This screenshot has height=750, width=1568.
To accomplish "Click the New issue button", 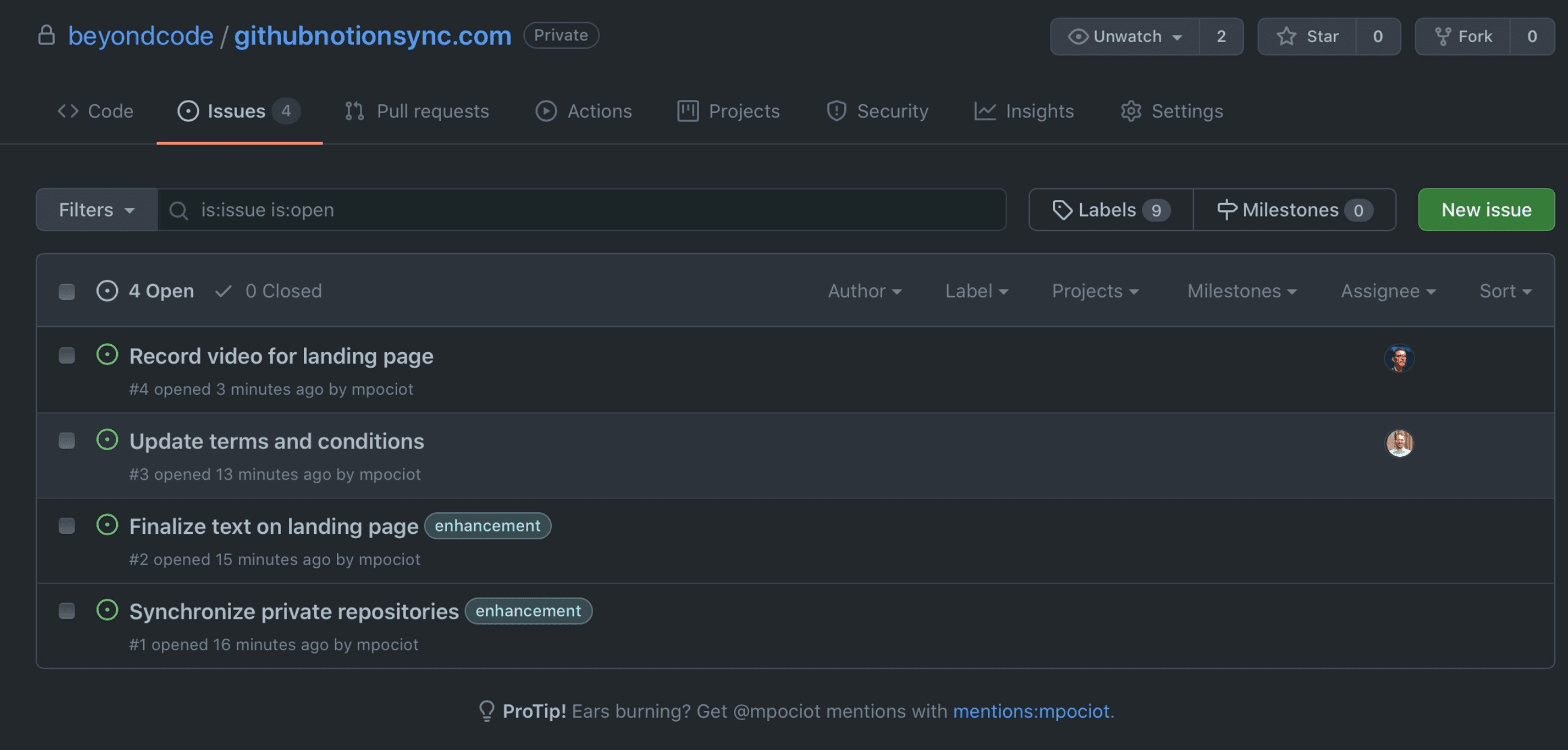I will coord(1486,209).
